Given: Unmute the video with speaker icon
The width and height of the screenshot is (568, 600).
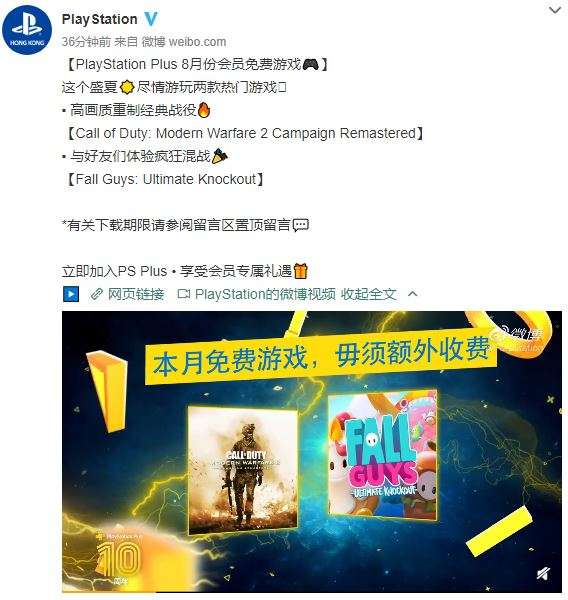Looking at the screenshot, I should [x=544, y=573].
